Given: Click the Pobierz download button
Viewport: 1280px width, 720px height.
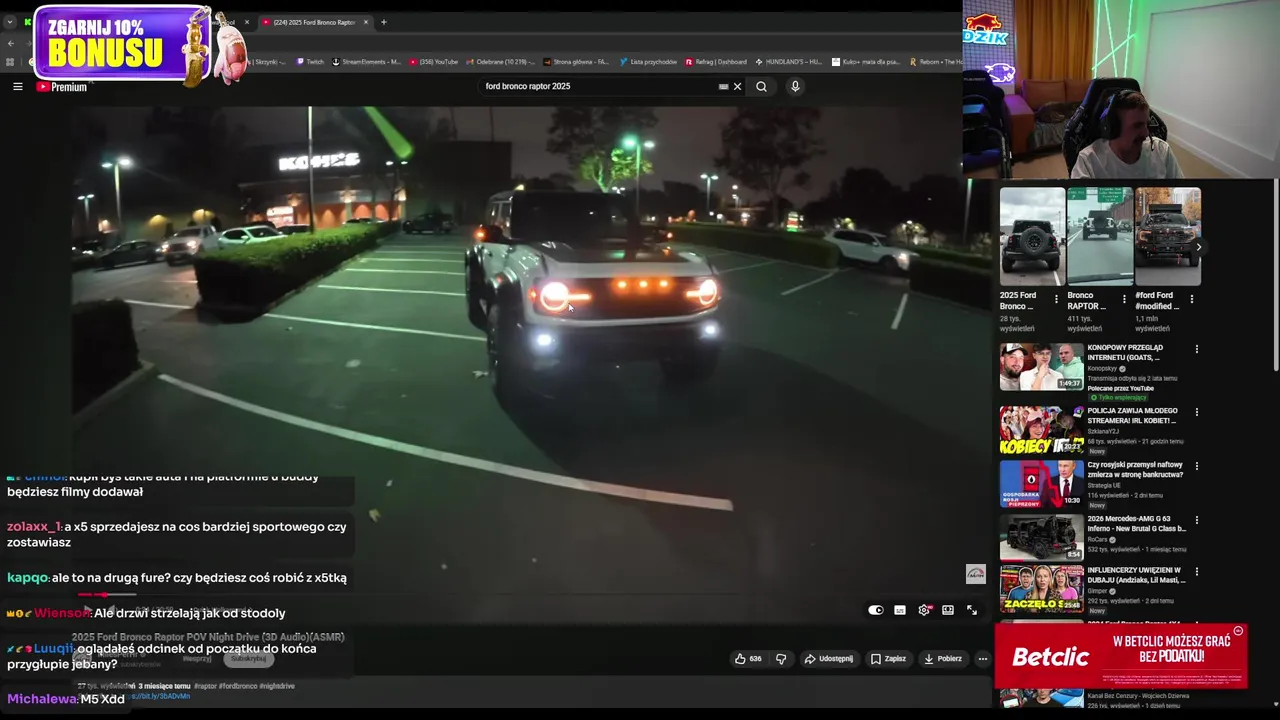Looking at the screenshot, I should (943, 659).
